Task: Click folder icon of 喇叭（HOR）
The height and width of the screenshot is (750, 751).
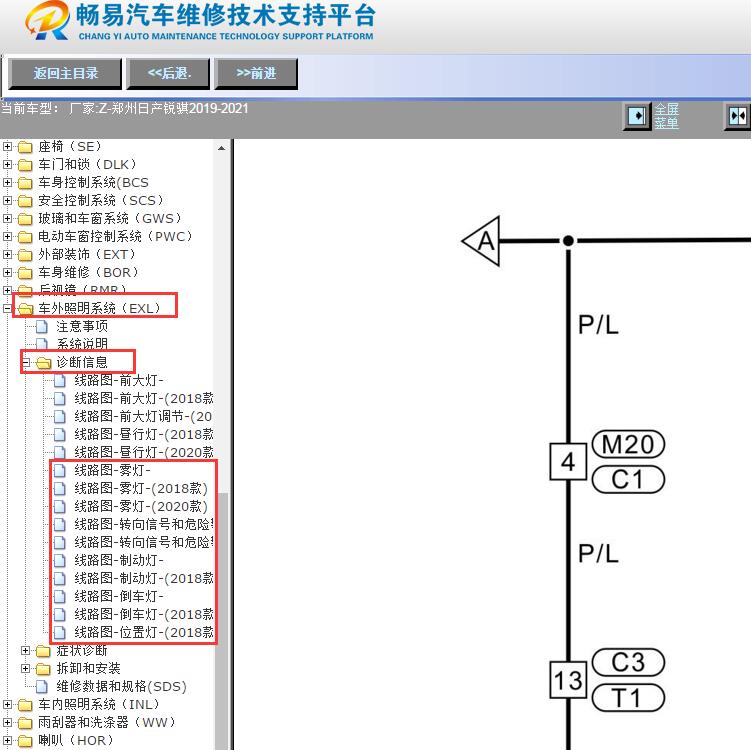Action: pyautogui.click(x=25, y=741)
